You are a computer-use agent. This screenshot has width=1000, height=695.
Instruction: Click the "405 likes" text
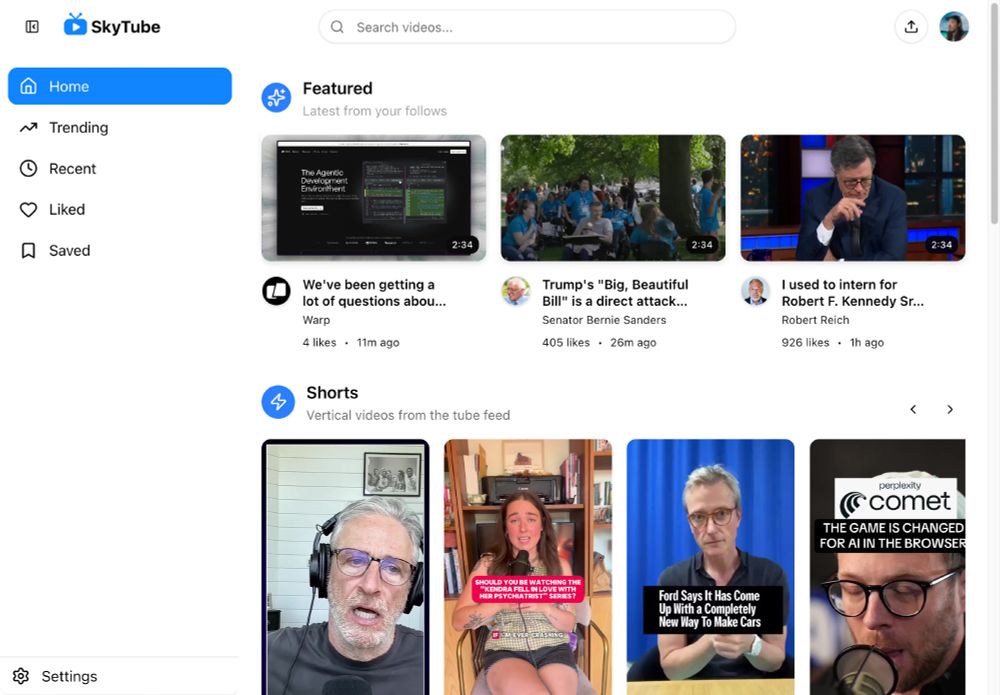pyautogui.click(x=566, y=342)
